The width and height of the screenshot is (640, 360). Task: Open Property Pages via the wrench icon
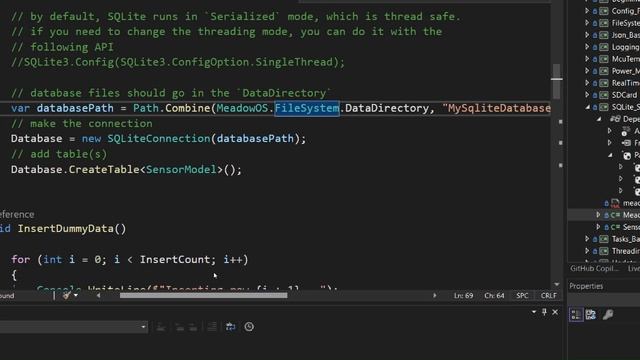608,315
